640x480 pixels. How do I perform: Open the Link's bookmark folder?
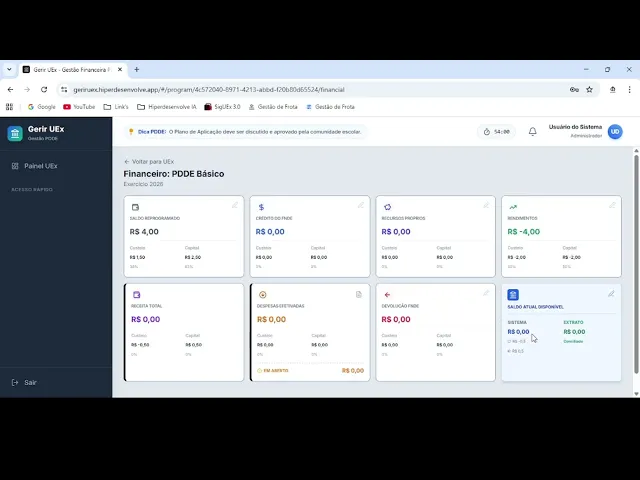(x=116, y=107)
